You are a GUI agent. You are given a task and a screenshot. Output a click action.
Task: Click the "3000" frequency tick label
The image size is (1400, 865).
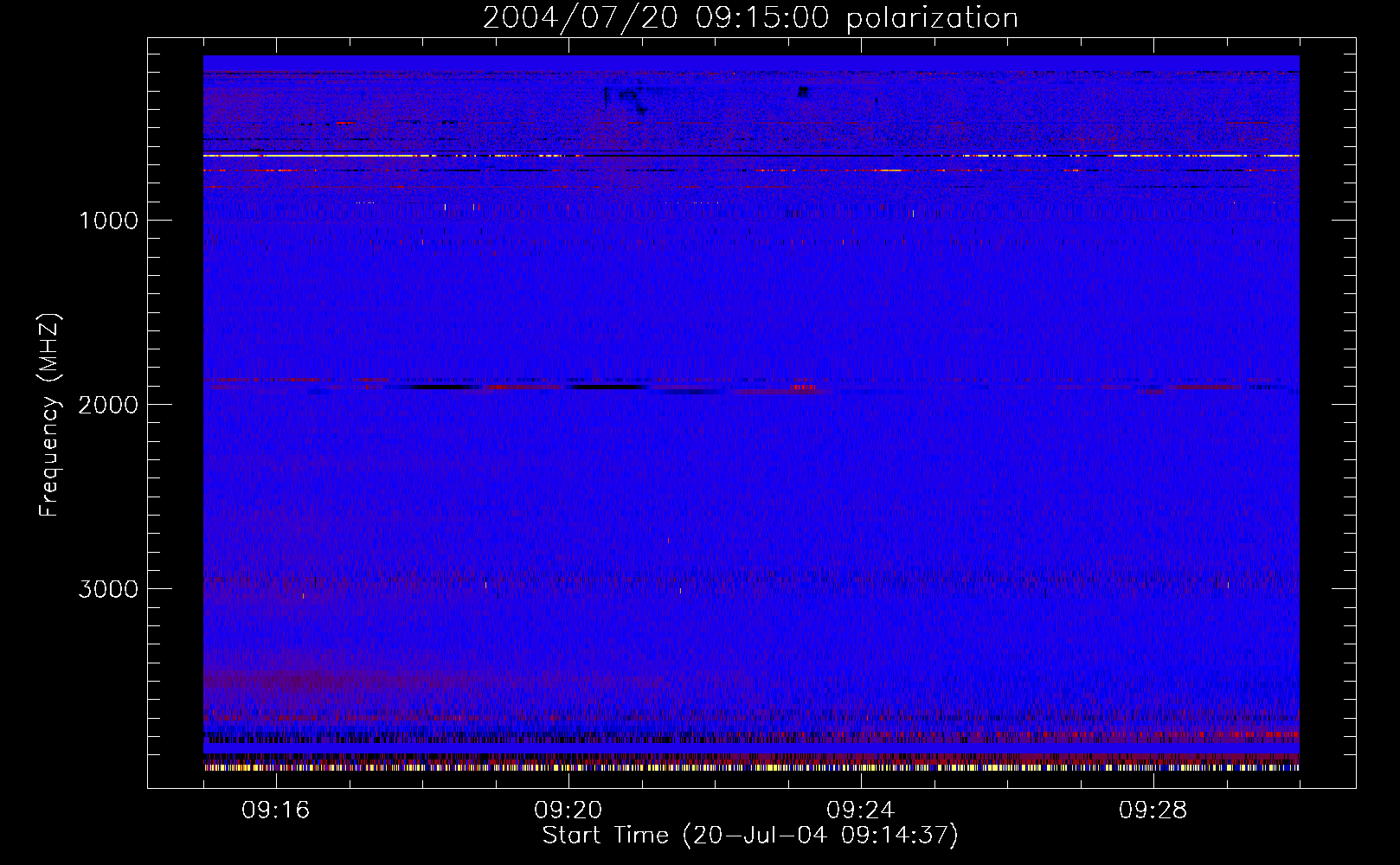tap(108, 589)
